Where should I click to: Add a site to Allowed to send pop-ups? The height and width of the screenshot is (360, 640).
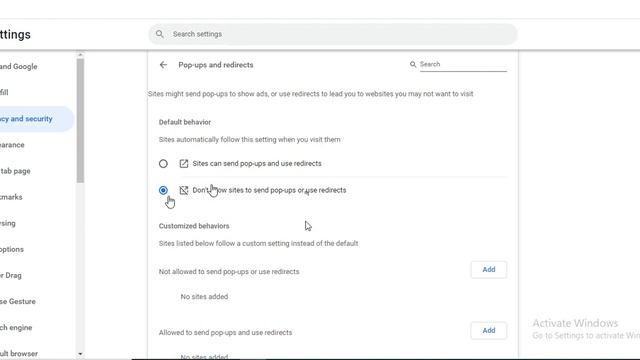489,331
